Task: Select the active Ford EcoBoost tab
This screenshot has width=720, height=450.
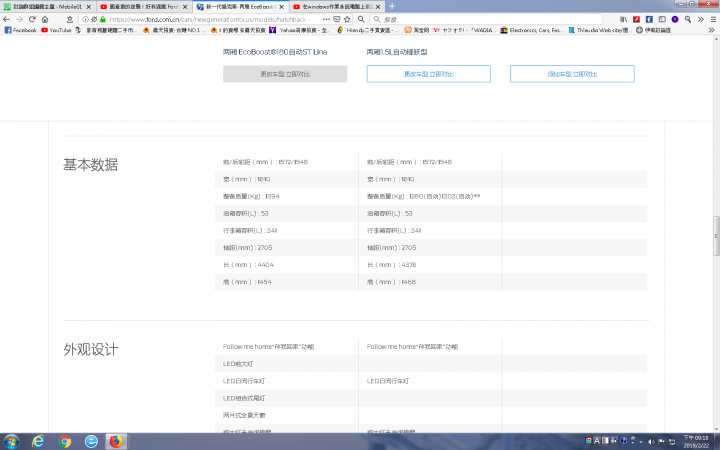Action: 241,6
